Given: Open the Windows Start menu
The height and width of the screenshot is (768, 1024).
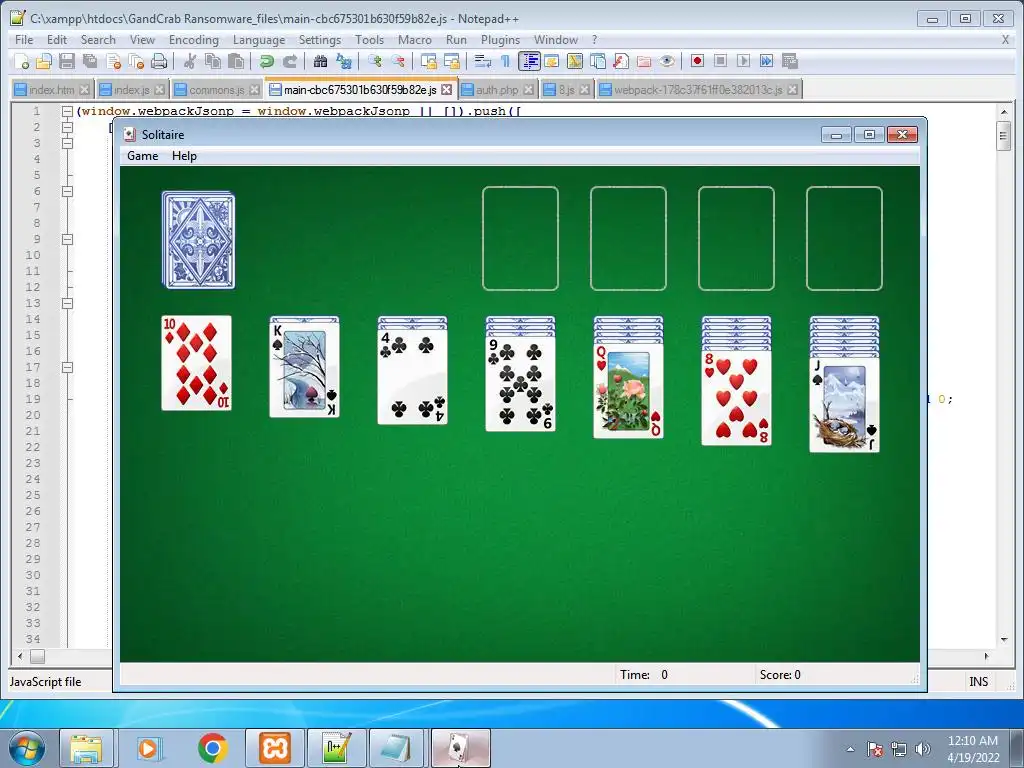Looking at the screenshot, I should tap(27, 748).
